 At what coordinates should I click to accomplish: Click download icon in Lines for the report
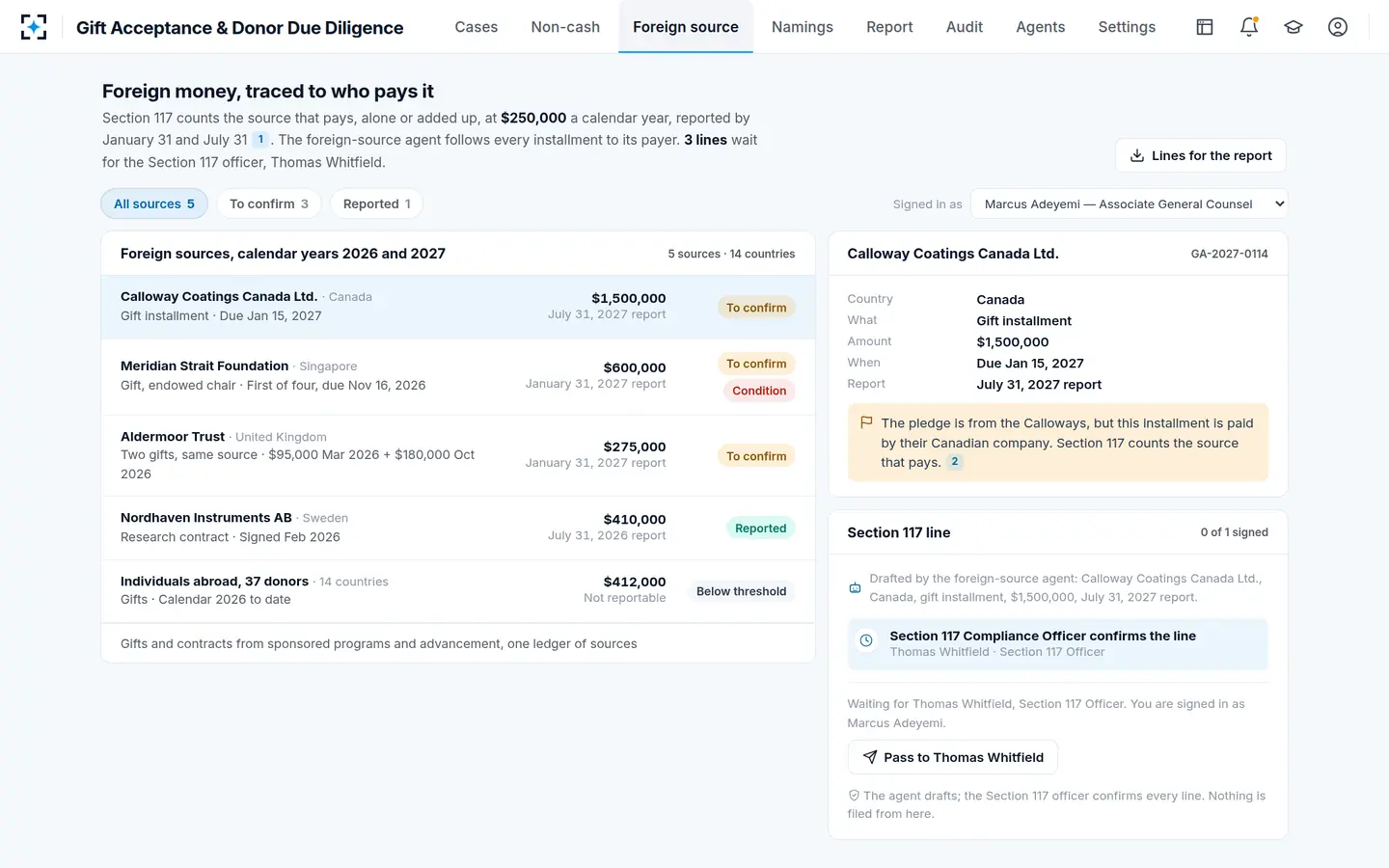coord(1137,155)
